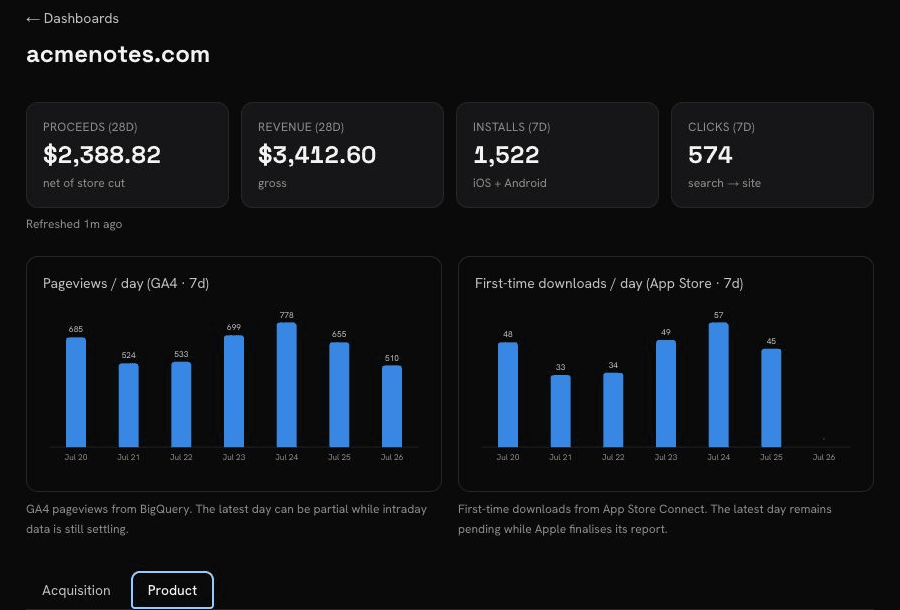This screenshot has height=610, width=900.
Task: Open the Revenue (28D) card
Action: [x=342, y=155]
